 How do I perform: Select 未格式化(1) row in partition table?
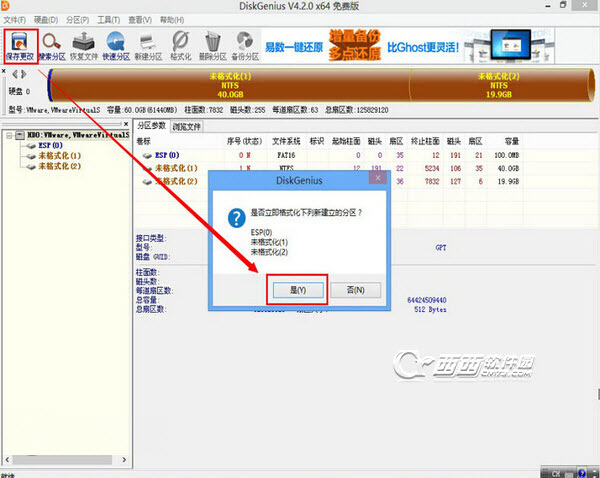click(329, 168)
